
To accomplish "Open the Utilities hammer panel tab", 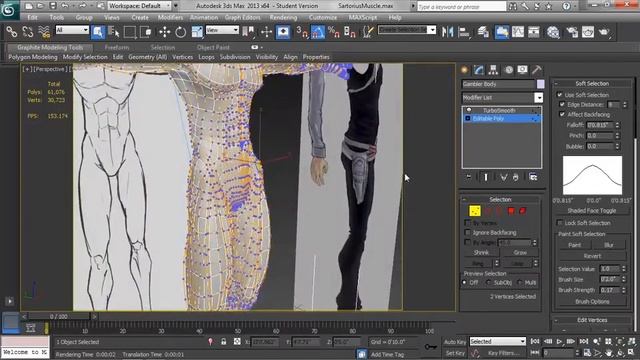I will 537,70.
